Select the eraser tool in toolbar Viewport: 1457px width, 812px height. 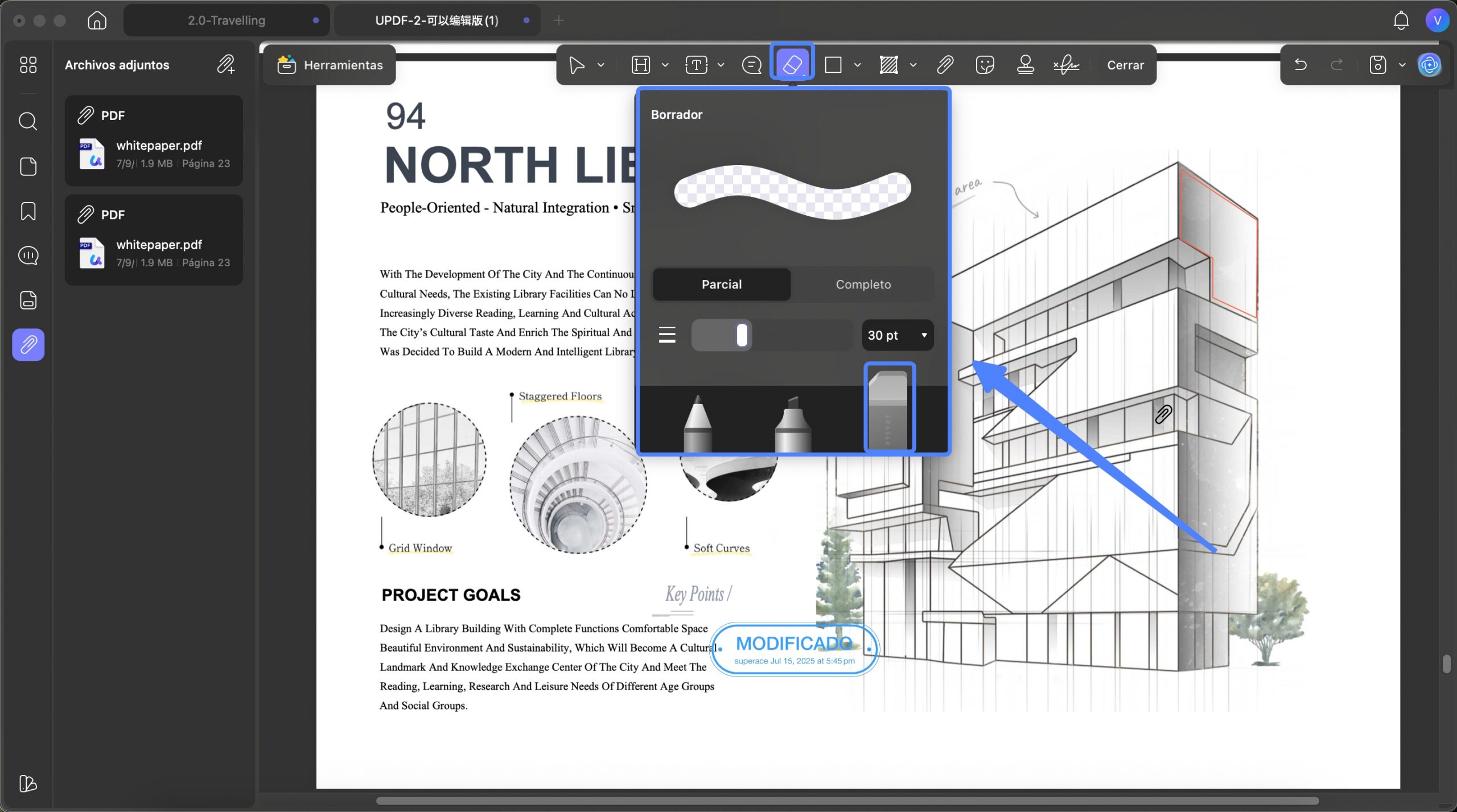(x=792, y=64)
